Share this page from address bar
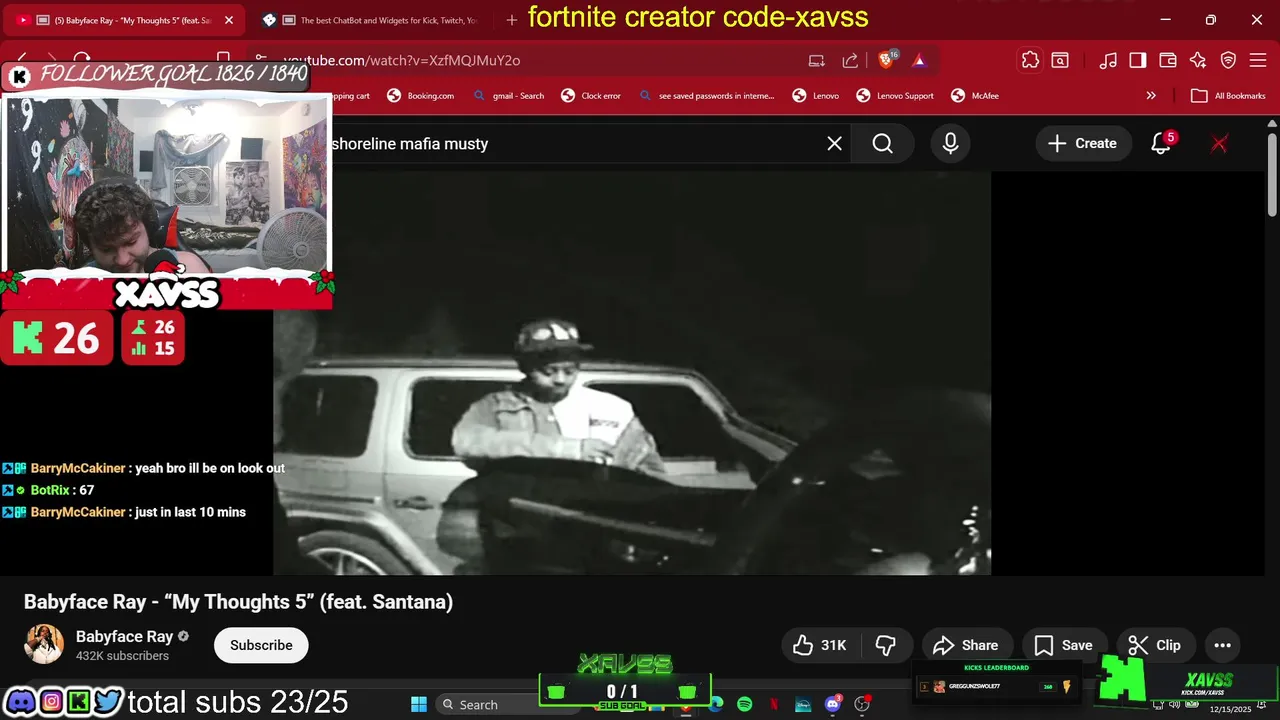 coord(850,60)
